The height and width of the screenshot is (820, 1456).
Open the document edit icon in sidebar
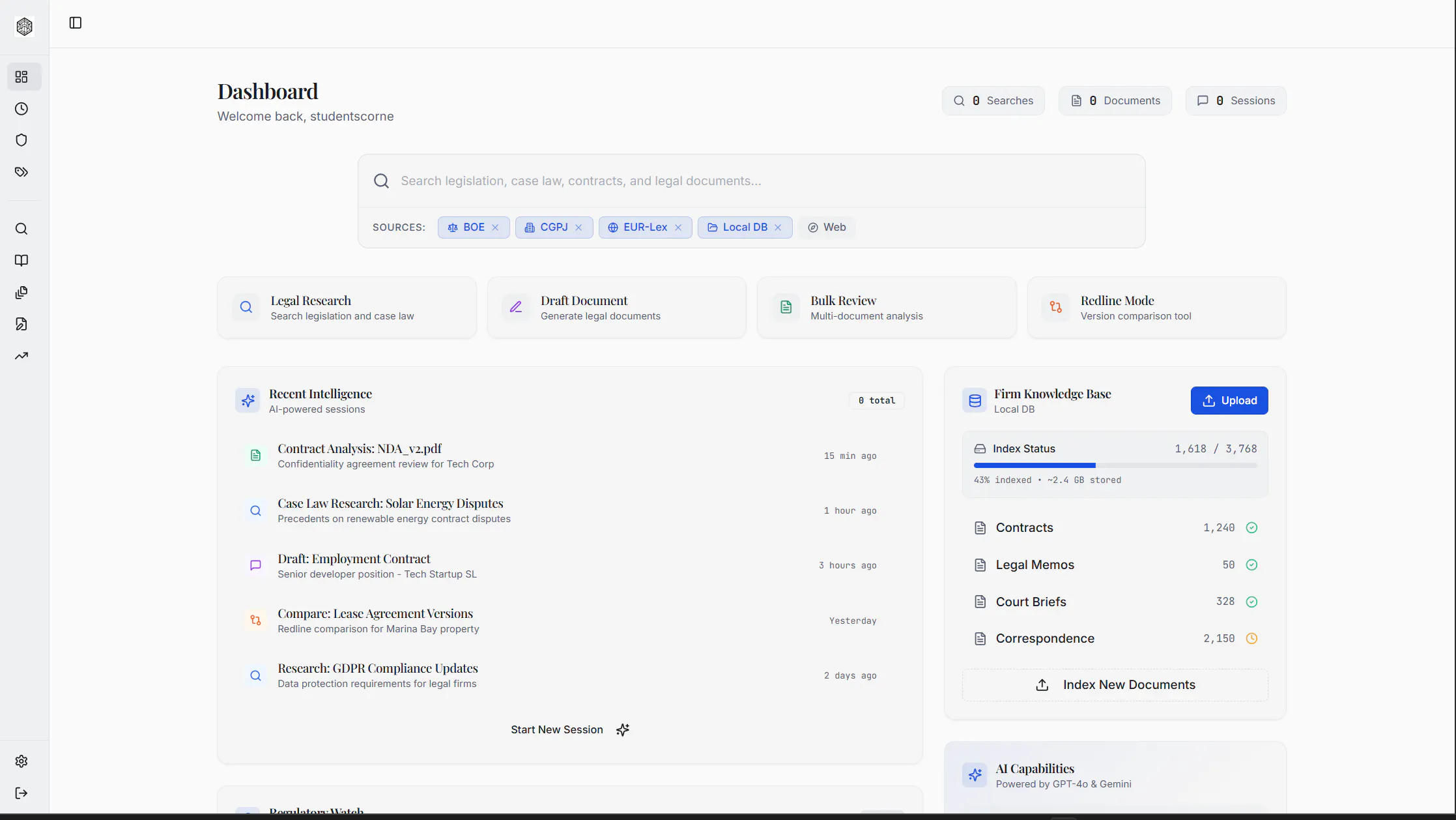tap(21, 324)
